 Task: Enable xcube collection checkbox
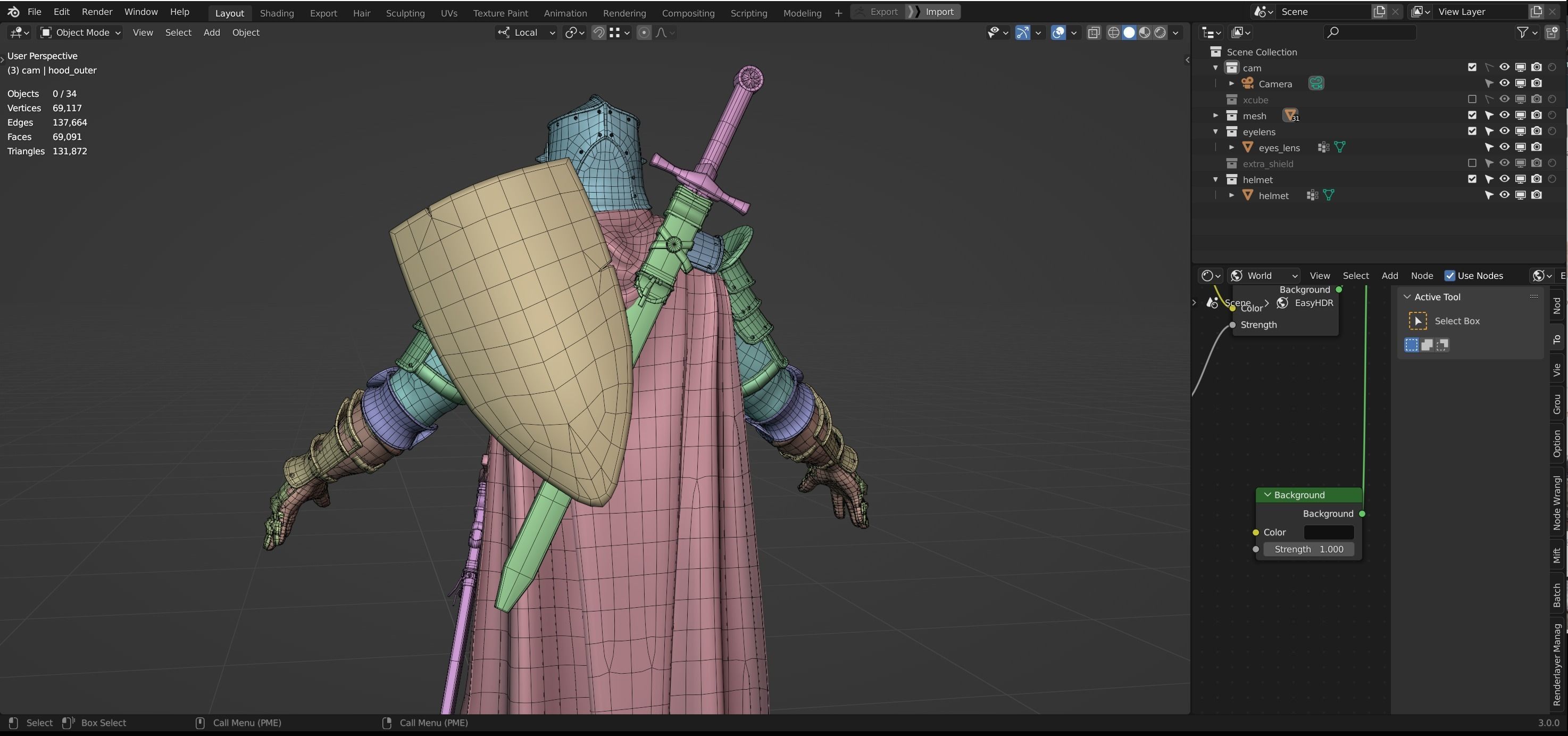1472,98
